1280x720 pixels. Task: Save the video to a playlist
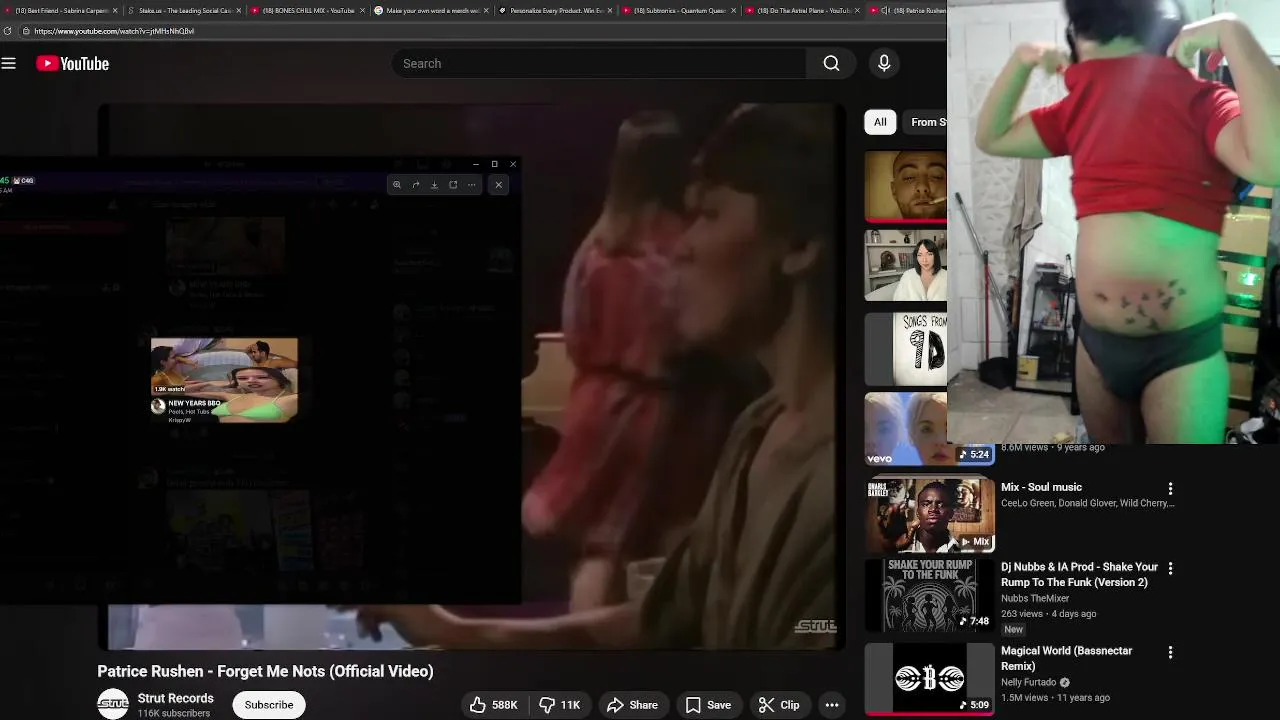pyautogui.click(x=708, y=705)
